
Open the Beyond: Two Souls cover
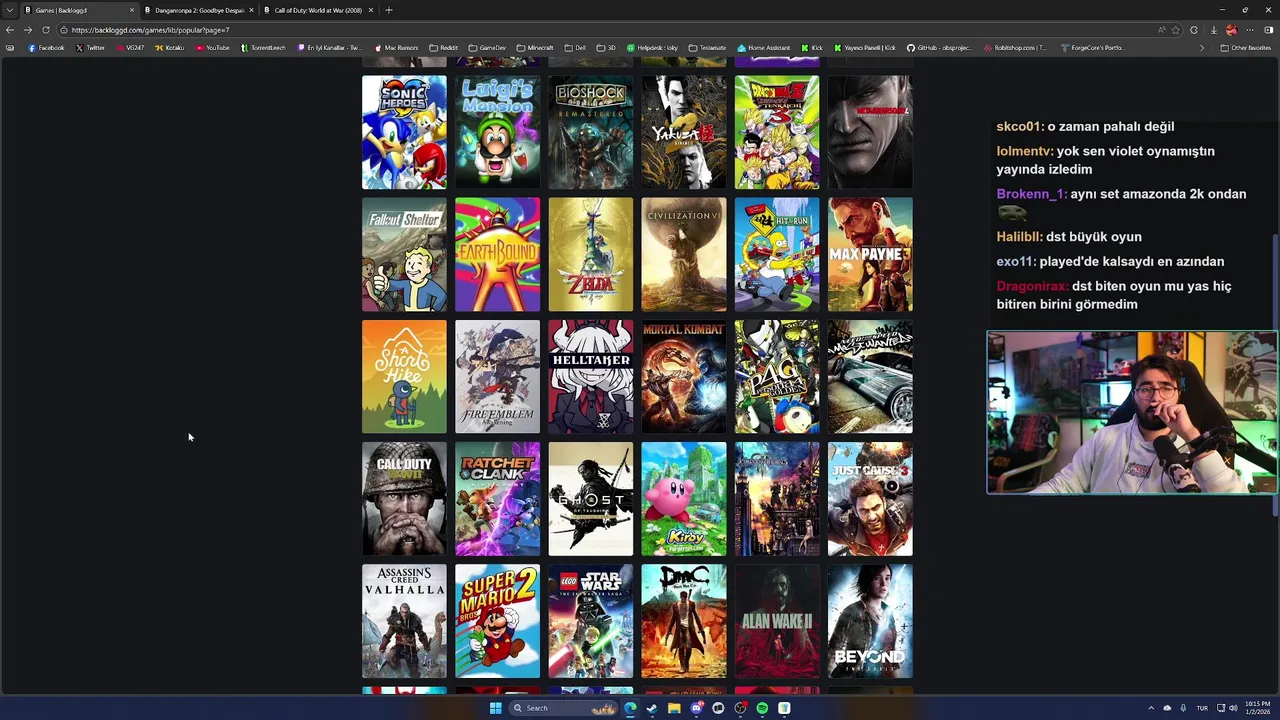coord(870,621)
